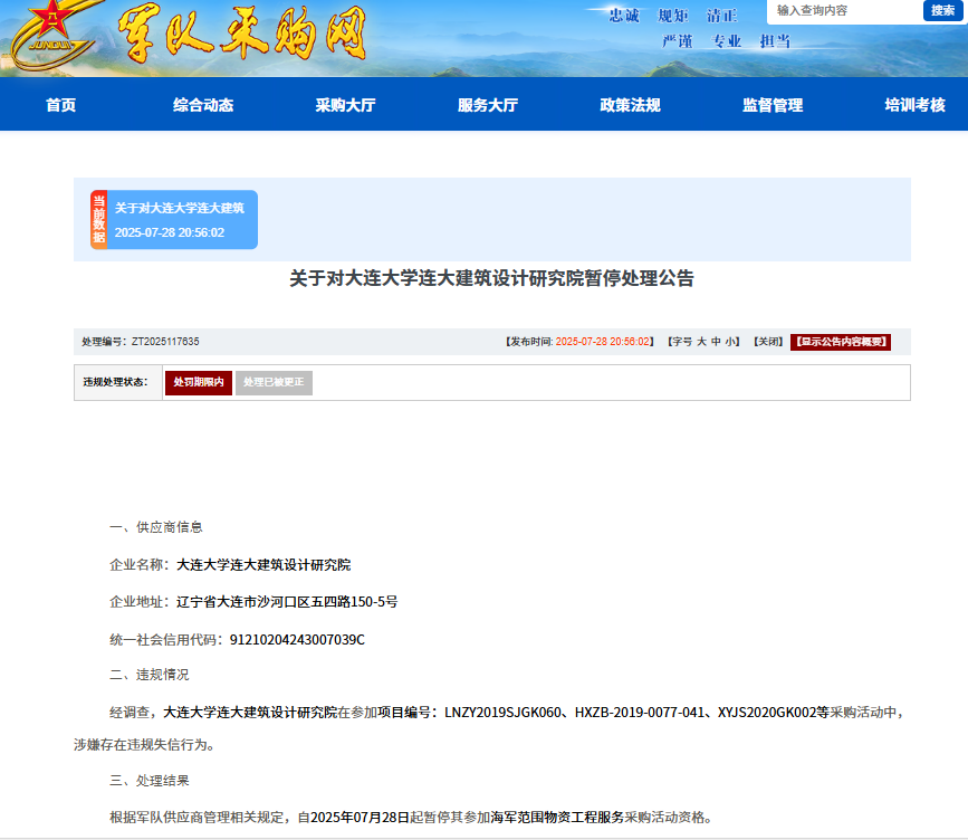The image size is (968, 840).
Task: Click the credit code 91210204243007039C
Action: (x=297, y=639)
